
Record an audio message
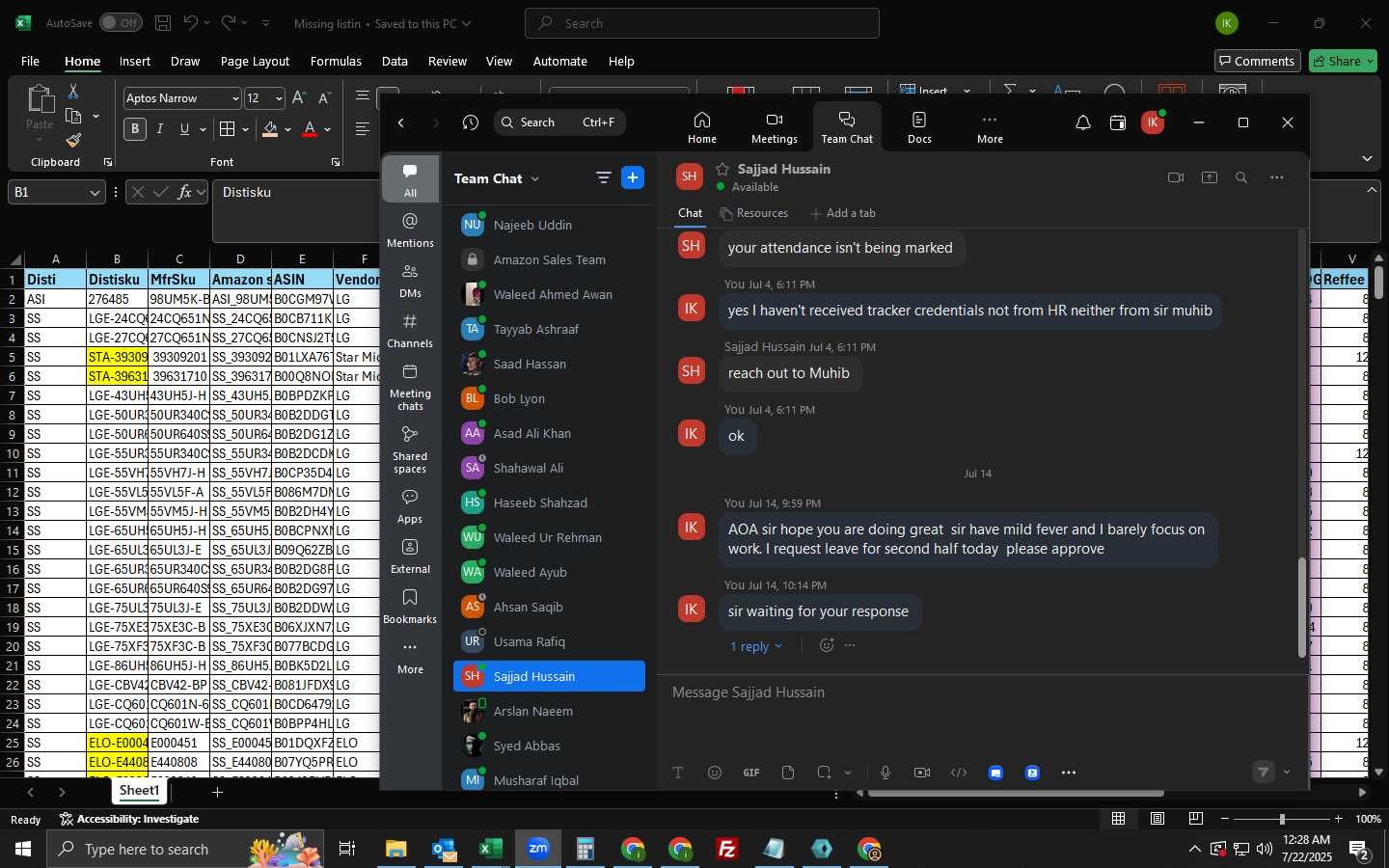pos(885,773)
